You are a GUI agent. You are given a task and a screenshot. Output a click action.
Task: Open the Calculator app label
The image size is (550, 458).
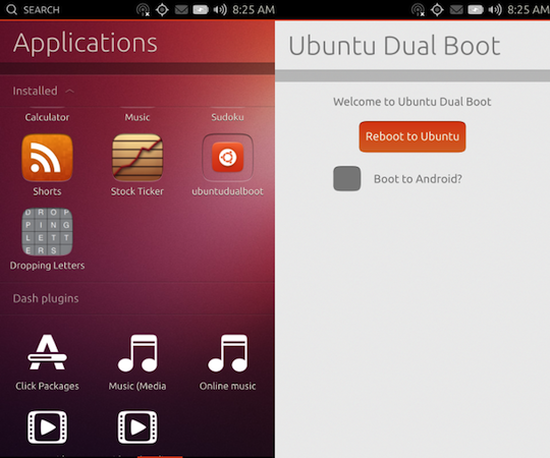coord(47,117)
